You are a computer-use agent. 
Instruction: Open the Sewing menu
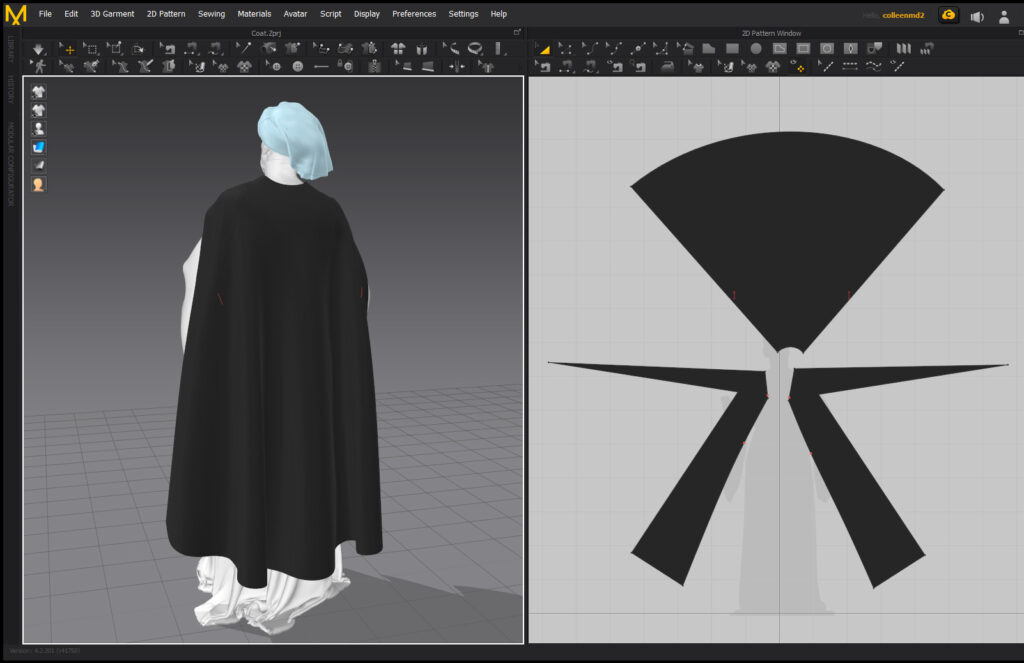(x=211, y=14)
